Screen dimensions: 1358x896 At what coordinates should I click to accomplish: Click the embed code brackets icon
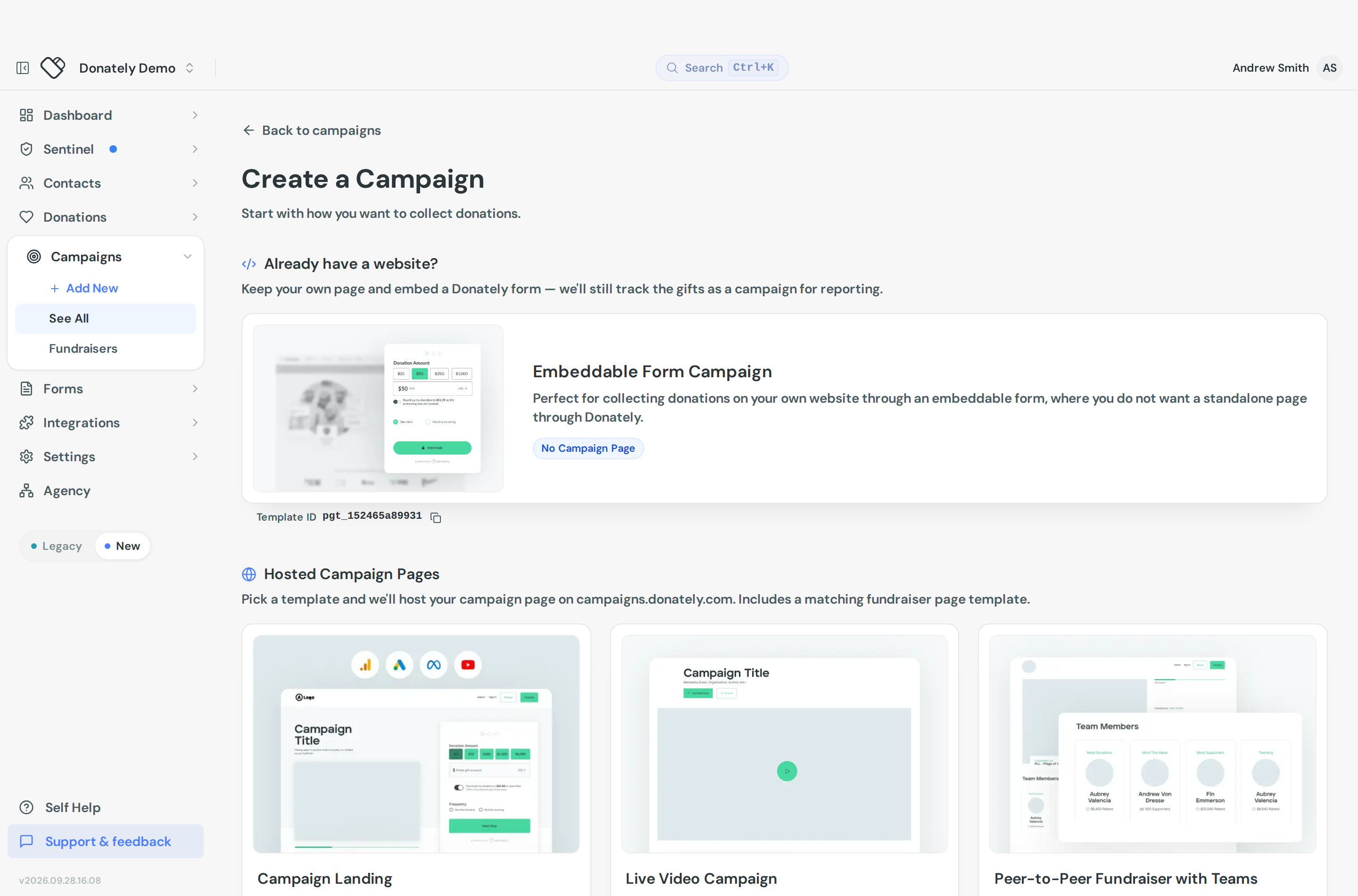point(249,264)
